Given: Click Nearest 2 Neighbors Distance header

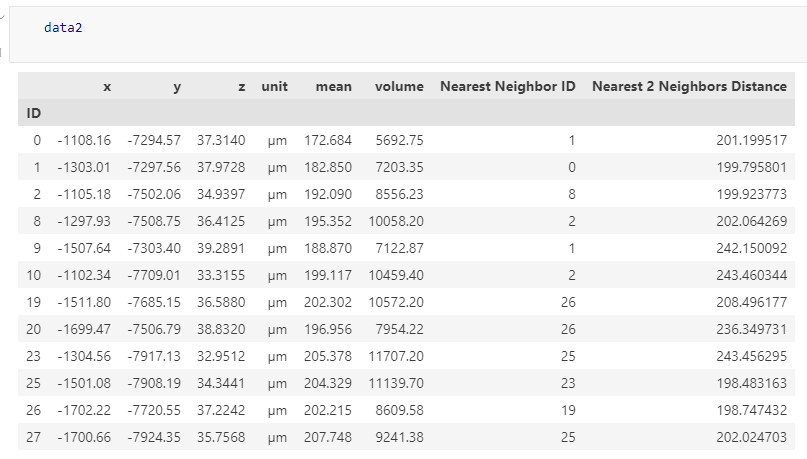Looking at the screenshot, I should 689,86.
